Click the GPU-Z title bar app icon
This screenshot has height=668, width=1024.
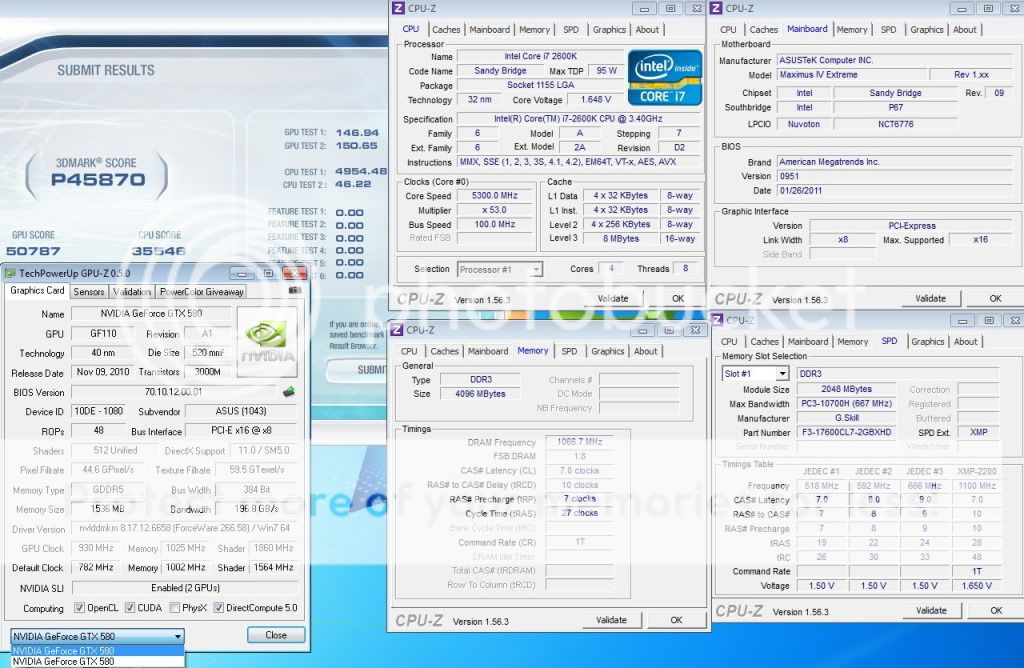(11, 273)
